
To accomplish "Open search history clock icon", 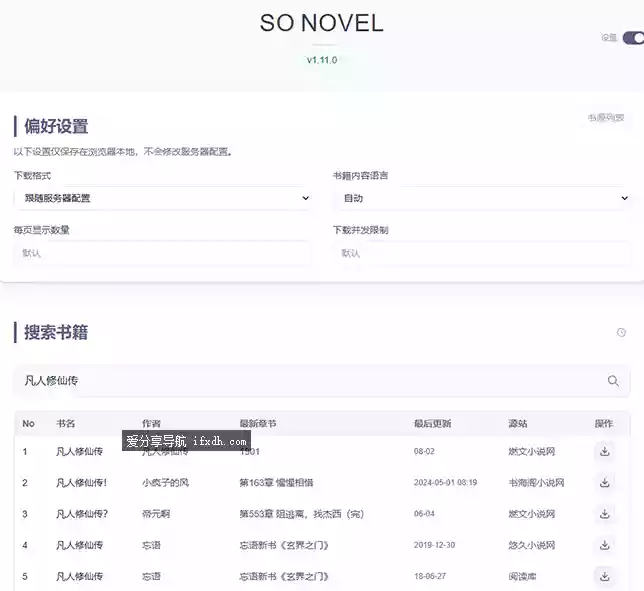I will (621, 332).
